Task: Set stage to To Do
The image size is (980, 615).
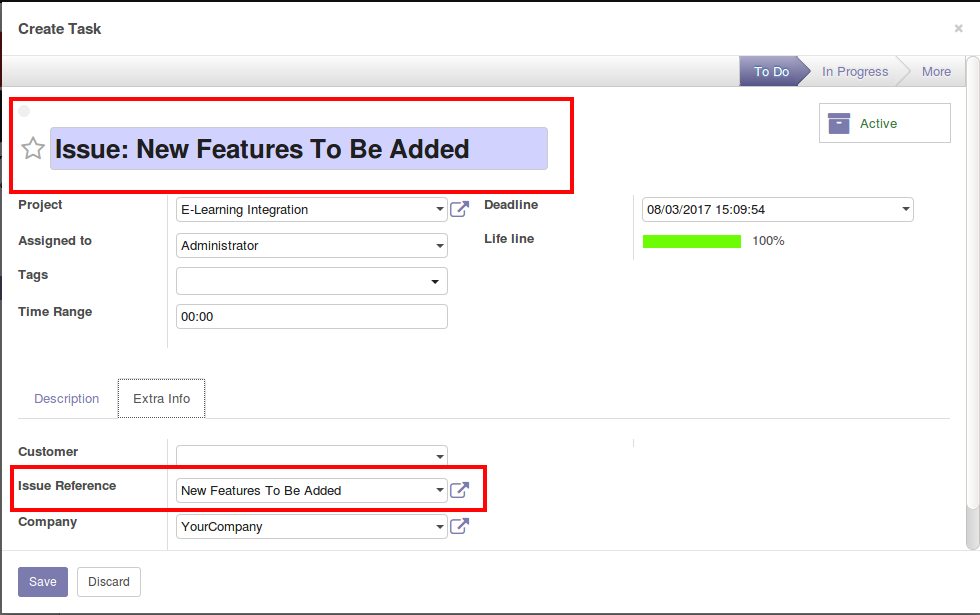Action: tap(771, 71)
